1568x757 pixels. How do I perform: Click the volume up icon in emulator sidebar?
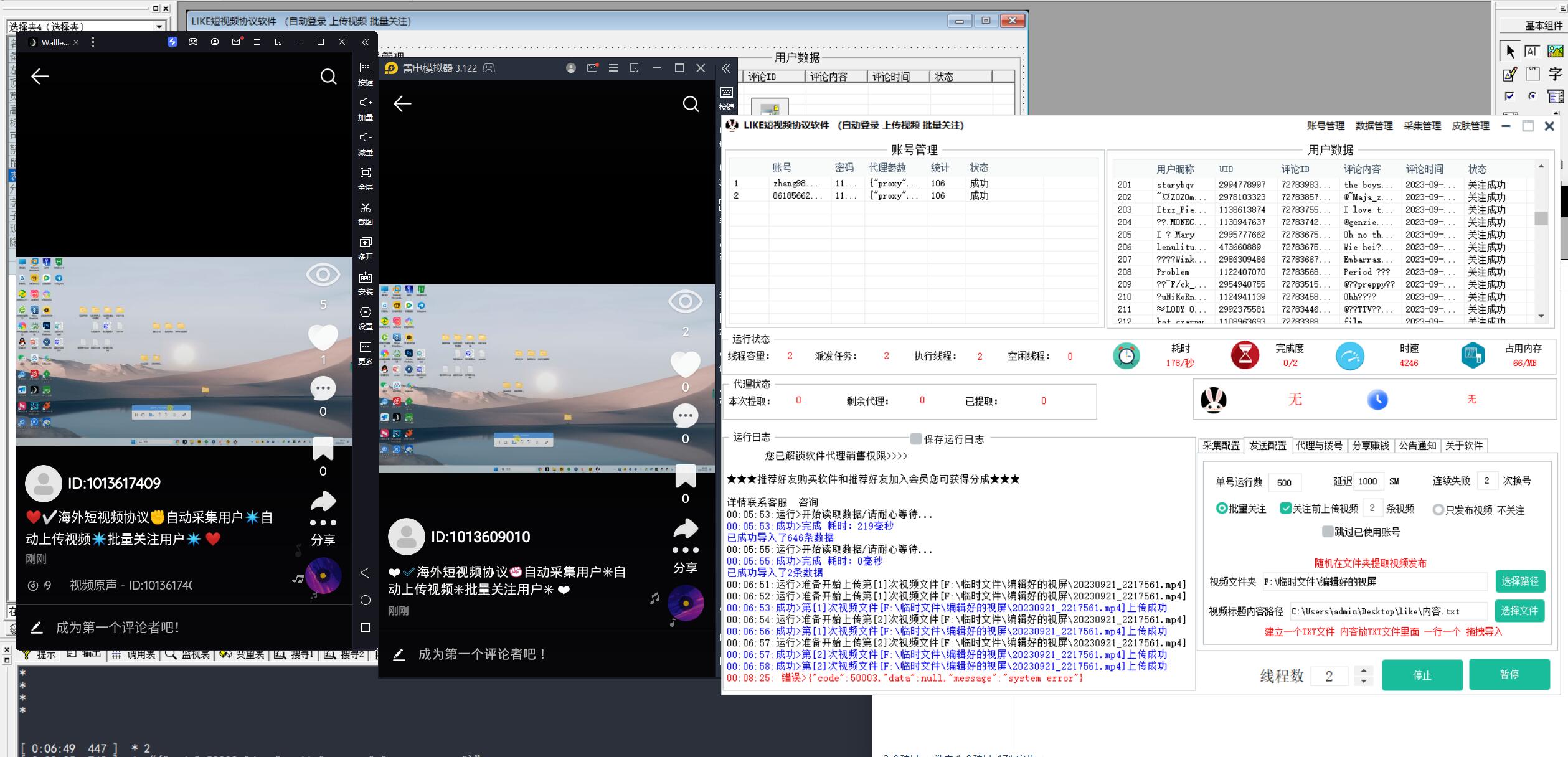tap(366, 103)
